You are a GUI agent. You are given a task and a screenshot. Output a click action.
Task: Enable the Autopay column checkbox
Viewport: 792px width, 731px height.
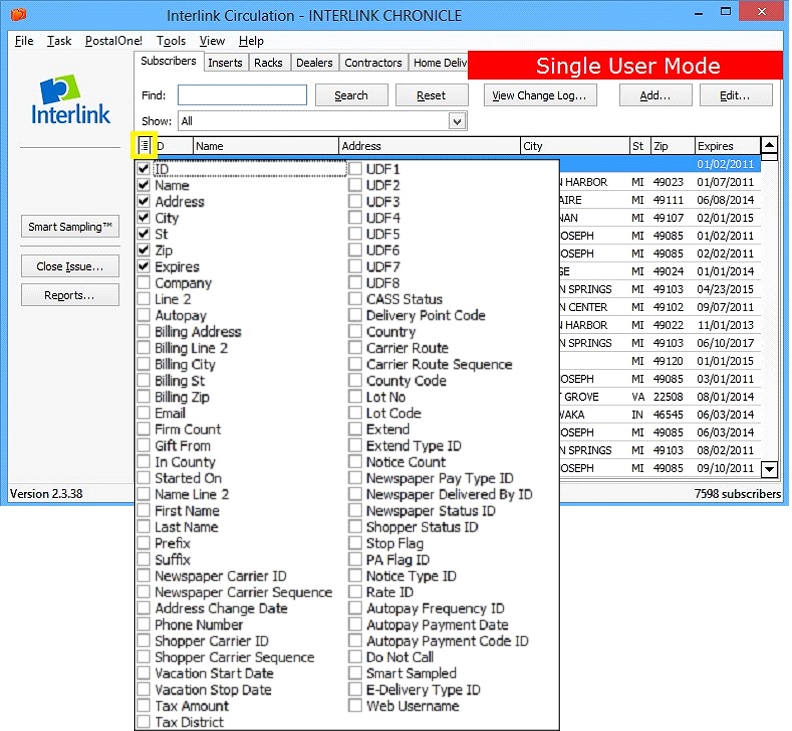click(143, 315)
